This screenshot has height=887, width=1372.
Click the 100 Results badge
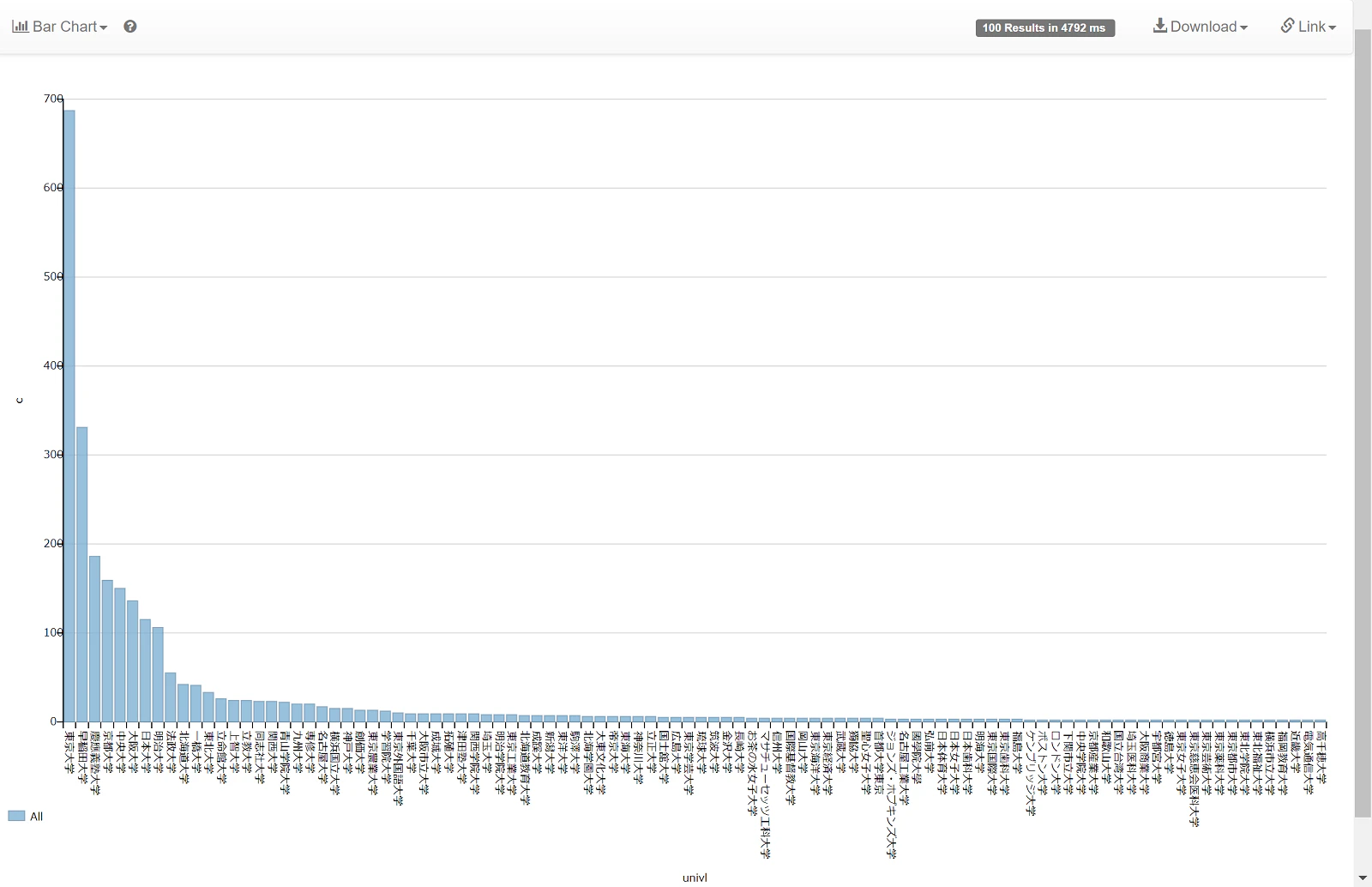pos(1044,28)
